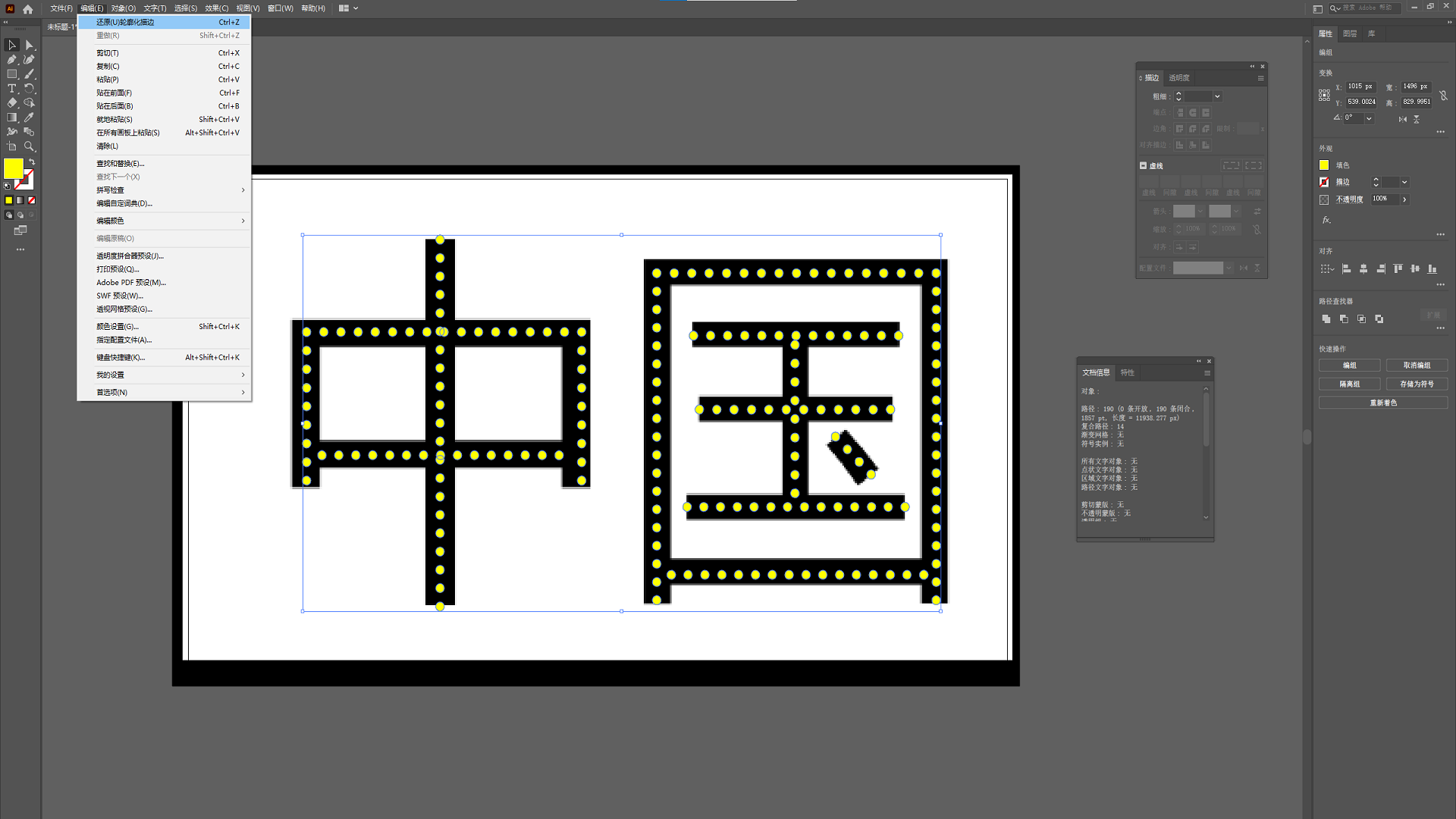This screenshot has width=1456, height=819.
Task: Select the Zoom tool
Action: tap(30, 146)
